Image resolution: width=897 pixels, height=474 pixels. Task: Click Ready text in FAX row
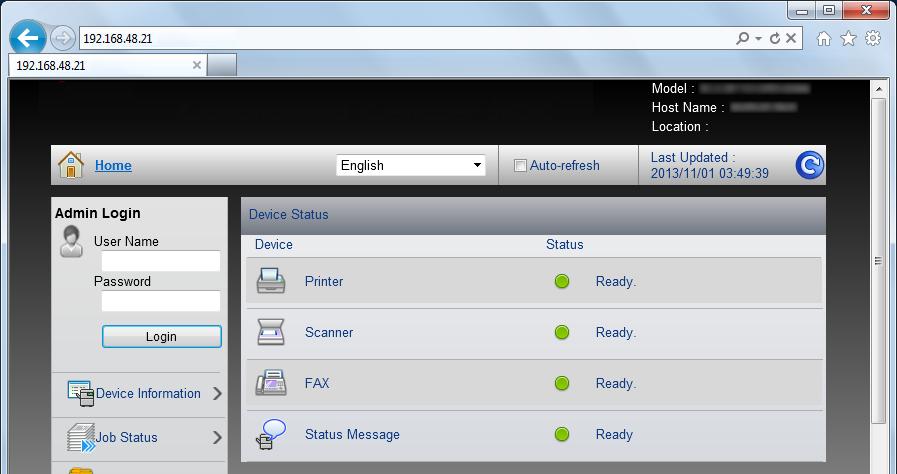tap(616, 384)
